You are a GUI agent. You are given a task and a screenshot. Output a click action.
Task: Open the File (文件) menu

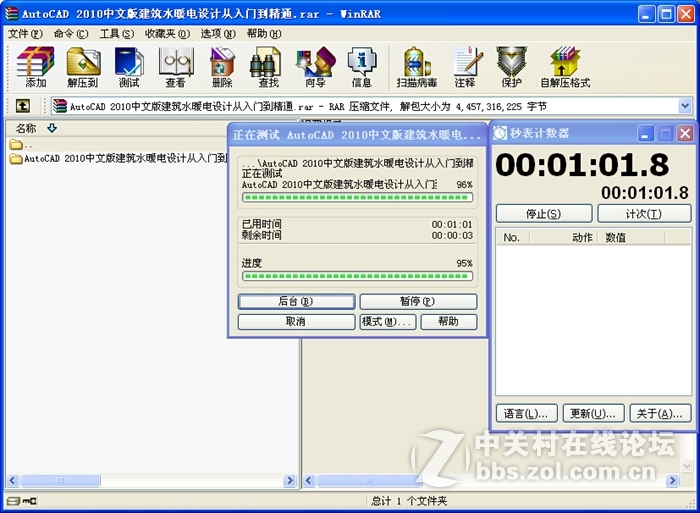pos(25,33)
